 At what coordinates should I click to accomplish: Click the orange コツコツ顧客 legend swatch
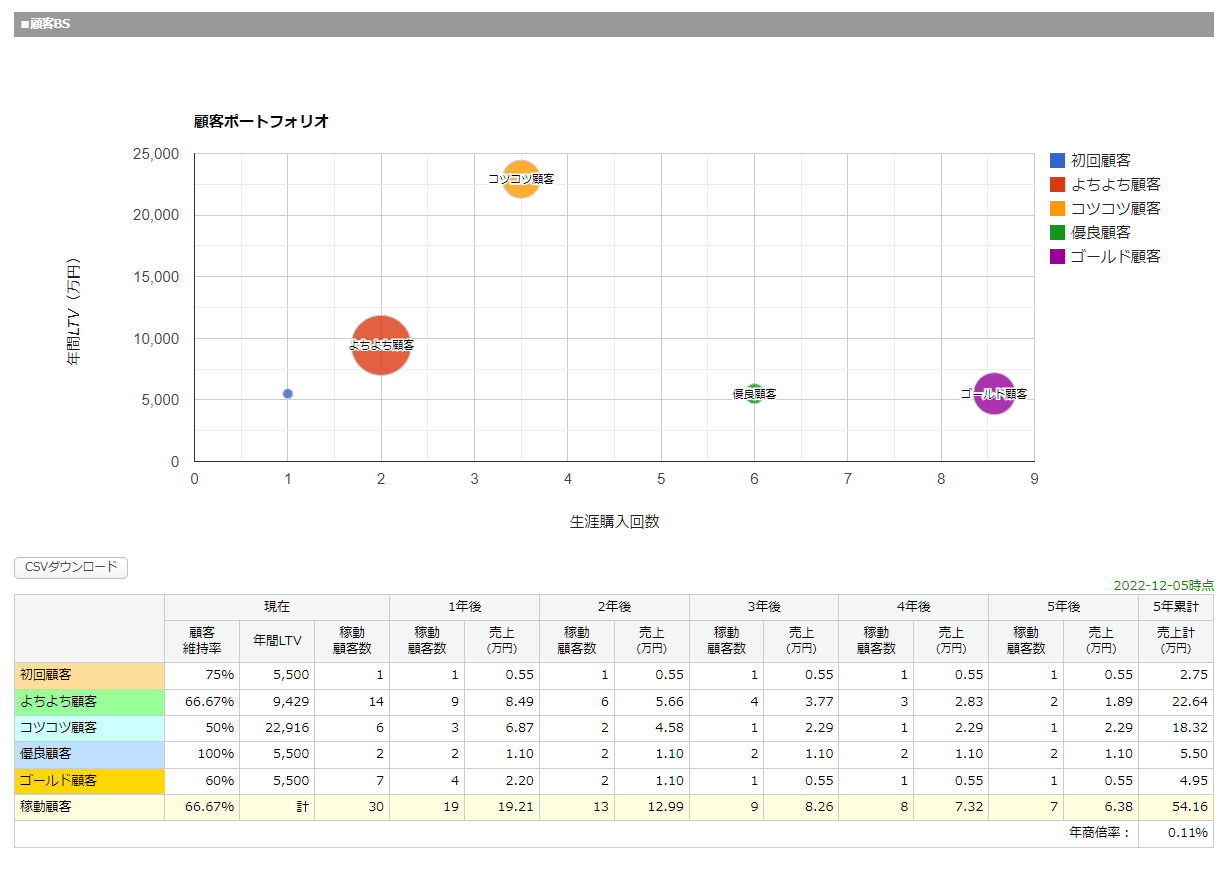coord(1057,209)
